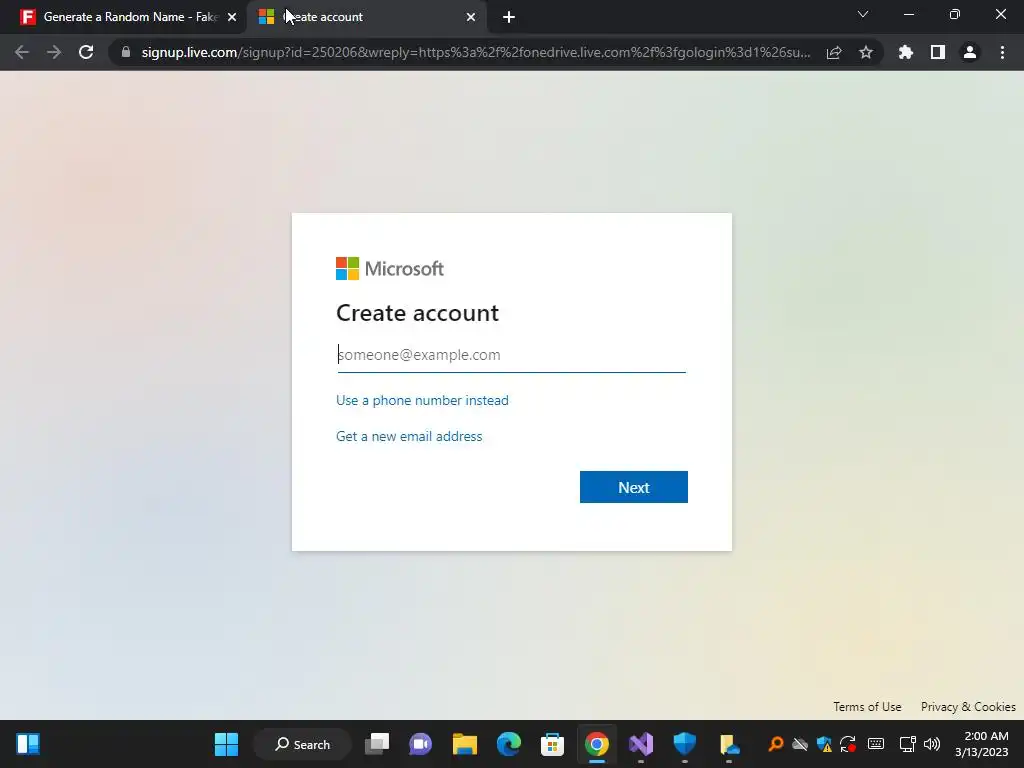The image size is (1024, 768).
Task: Close the Generate a Random Name tab
Action: [232, 18]
